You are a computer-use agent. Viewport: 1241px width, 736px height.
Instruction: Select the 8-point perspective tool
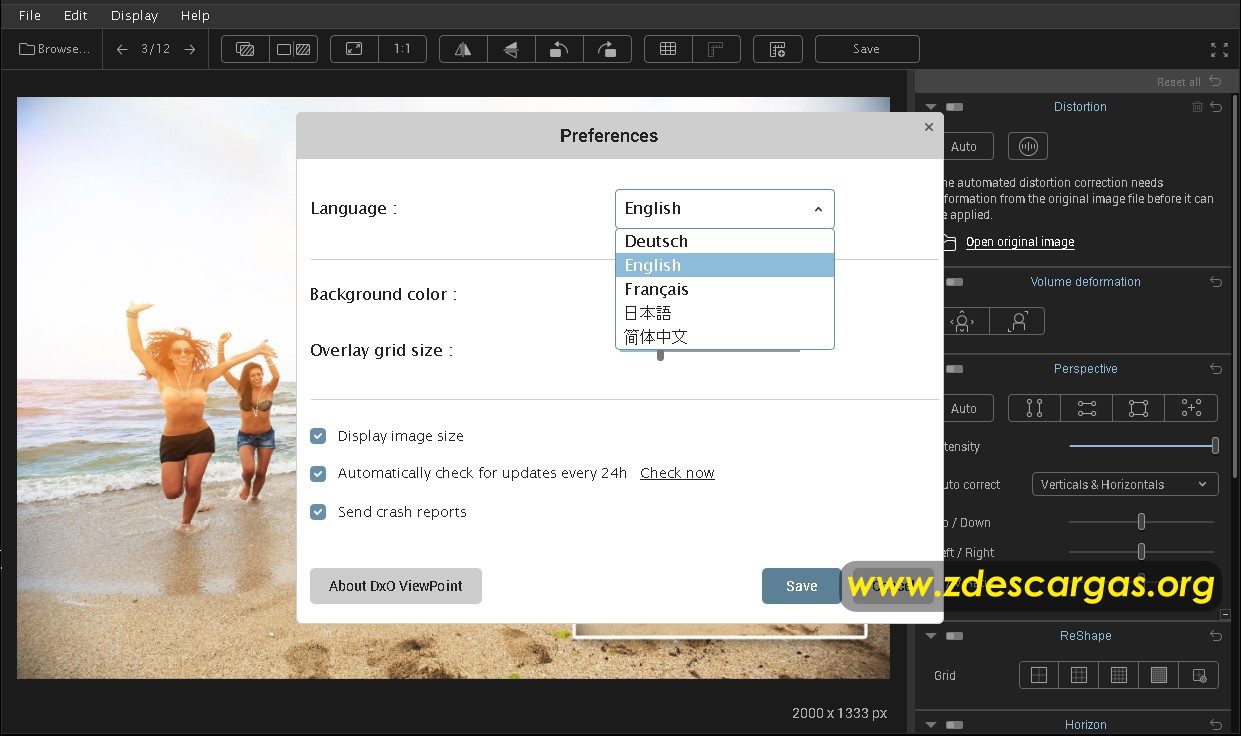tap(1191, 408)
